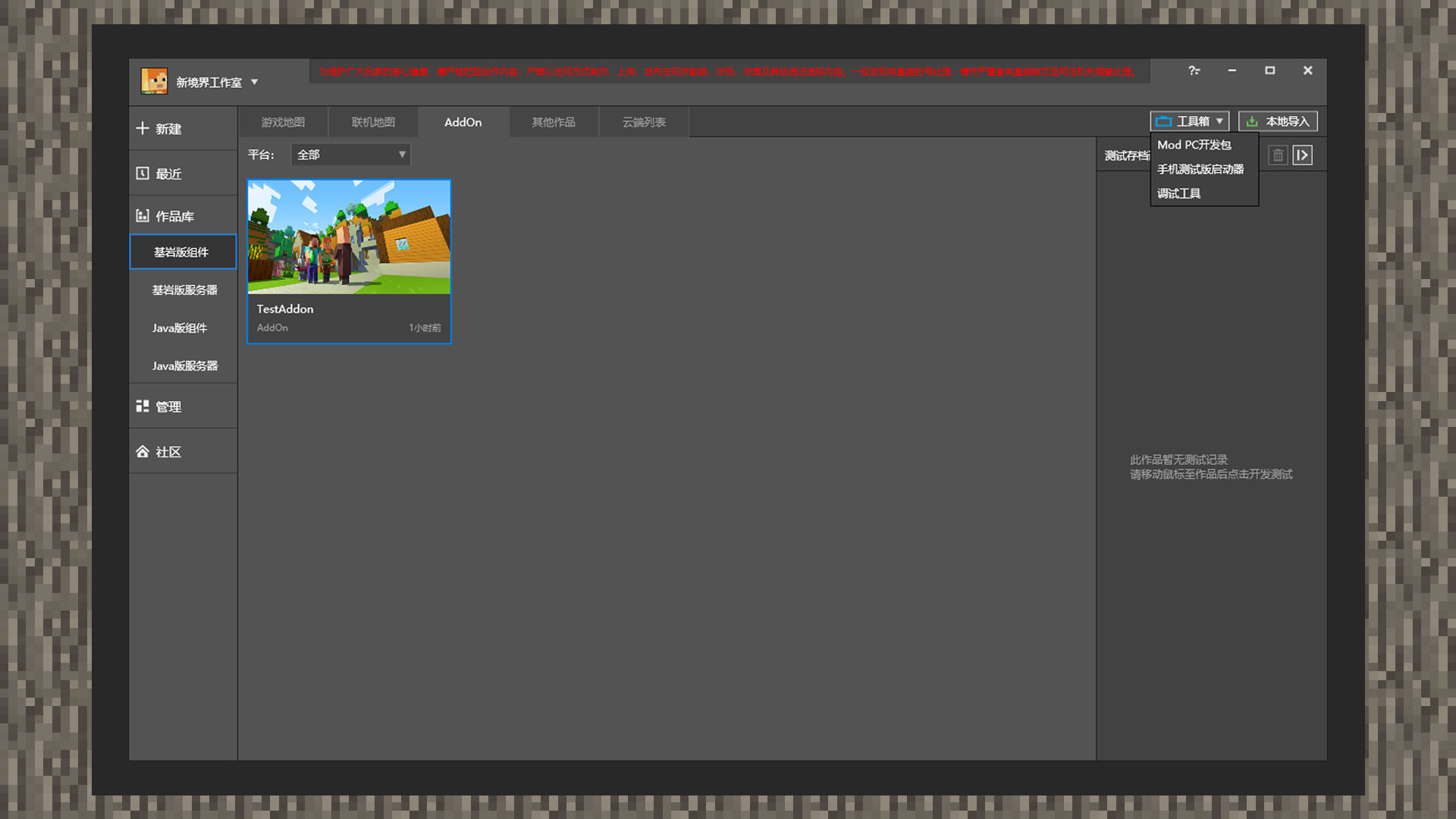Switch to the 云端列表 tab

coord(644,122)
